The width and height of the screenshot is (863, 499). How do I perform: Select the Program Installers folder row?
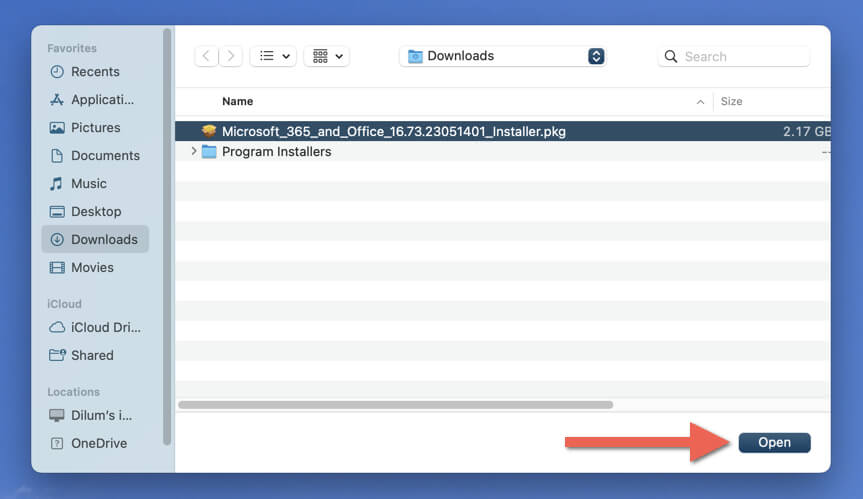502,151
